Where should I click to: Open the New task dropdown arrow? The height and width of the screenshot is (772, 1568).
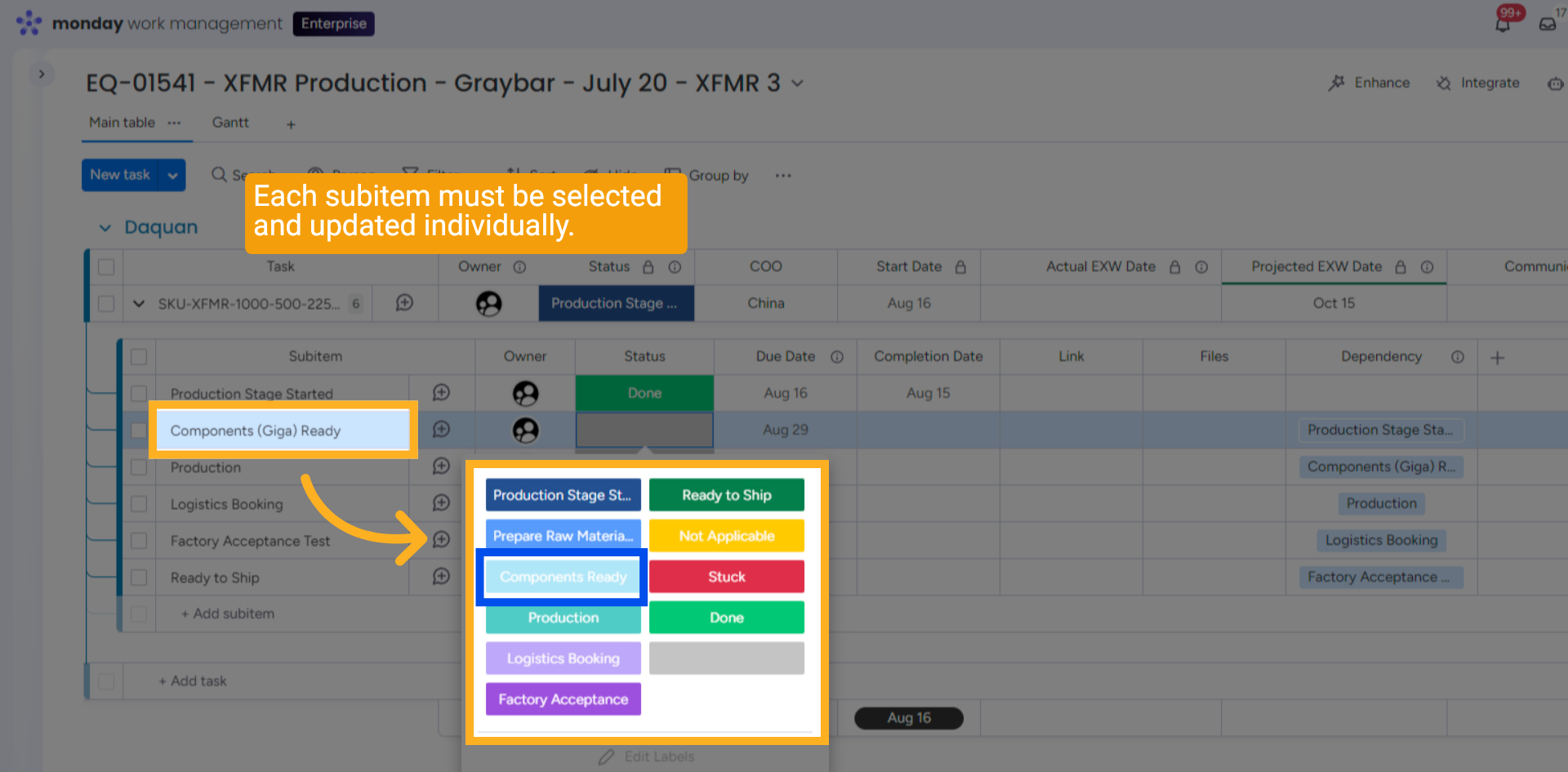172,175
